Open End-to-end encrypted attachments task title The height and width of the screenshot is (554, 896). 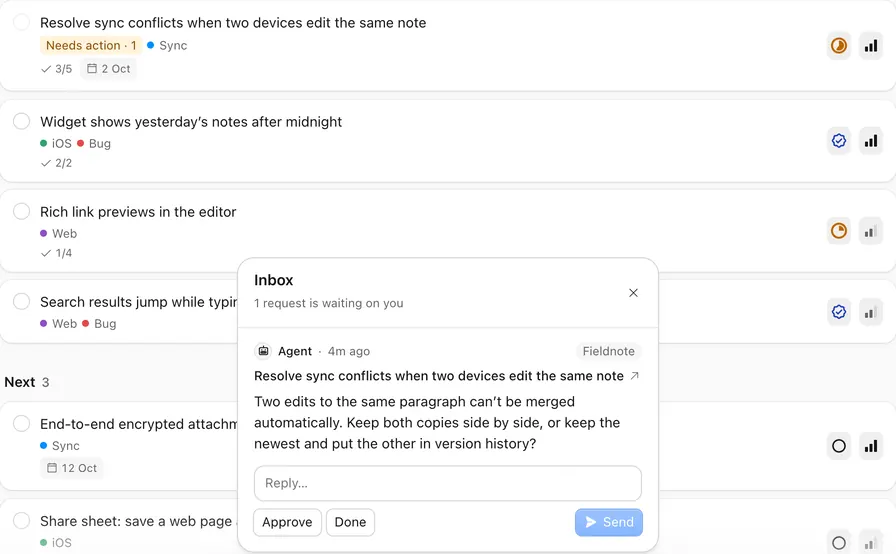[x=139, y=424]
